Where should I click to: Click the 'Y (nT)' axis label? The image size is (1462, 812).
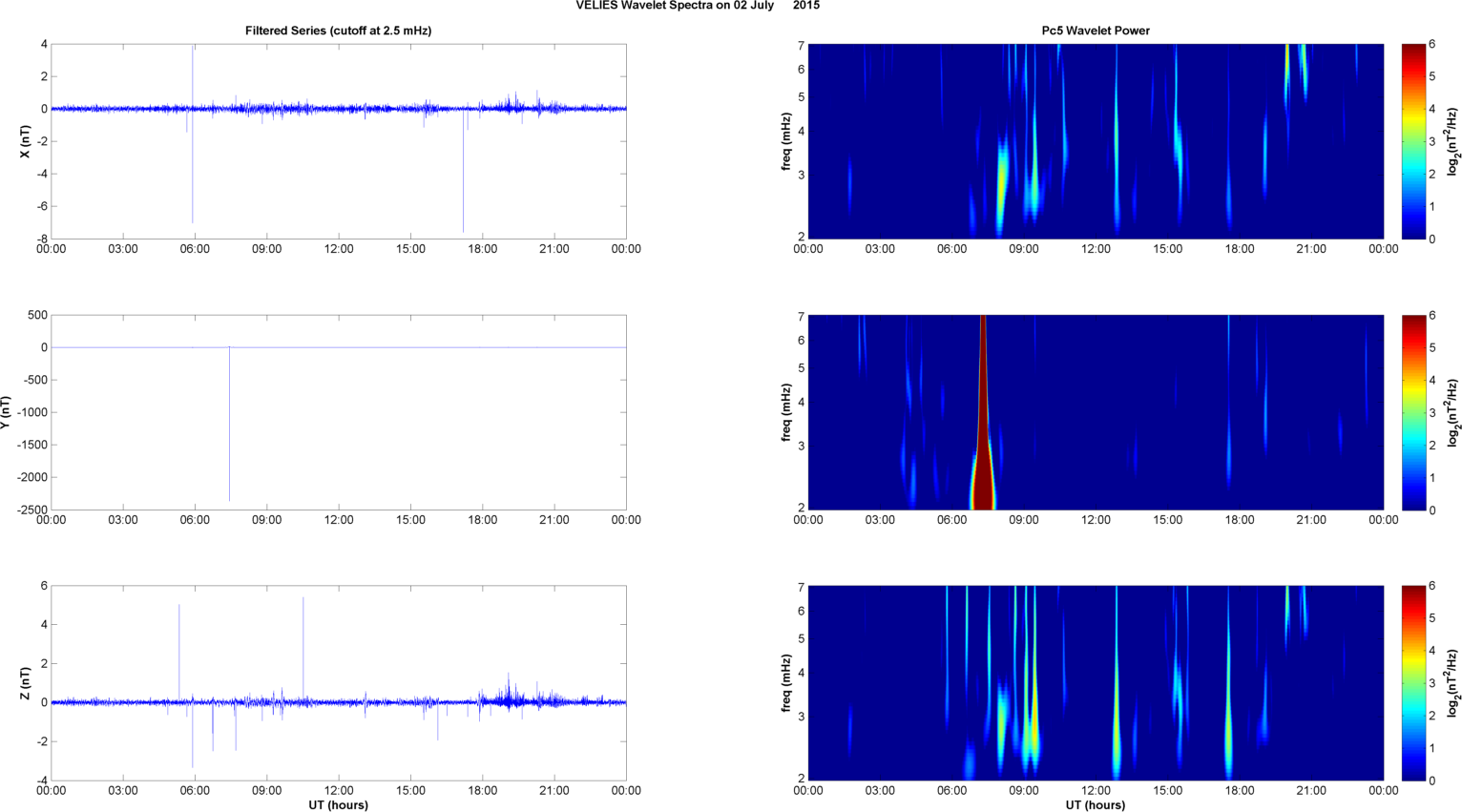(5, 412)
